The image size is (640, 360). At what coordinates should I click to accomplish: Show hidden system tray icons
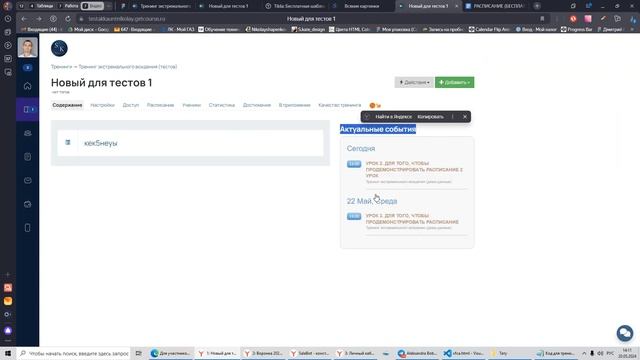point(584,353)
